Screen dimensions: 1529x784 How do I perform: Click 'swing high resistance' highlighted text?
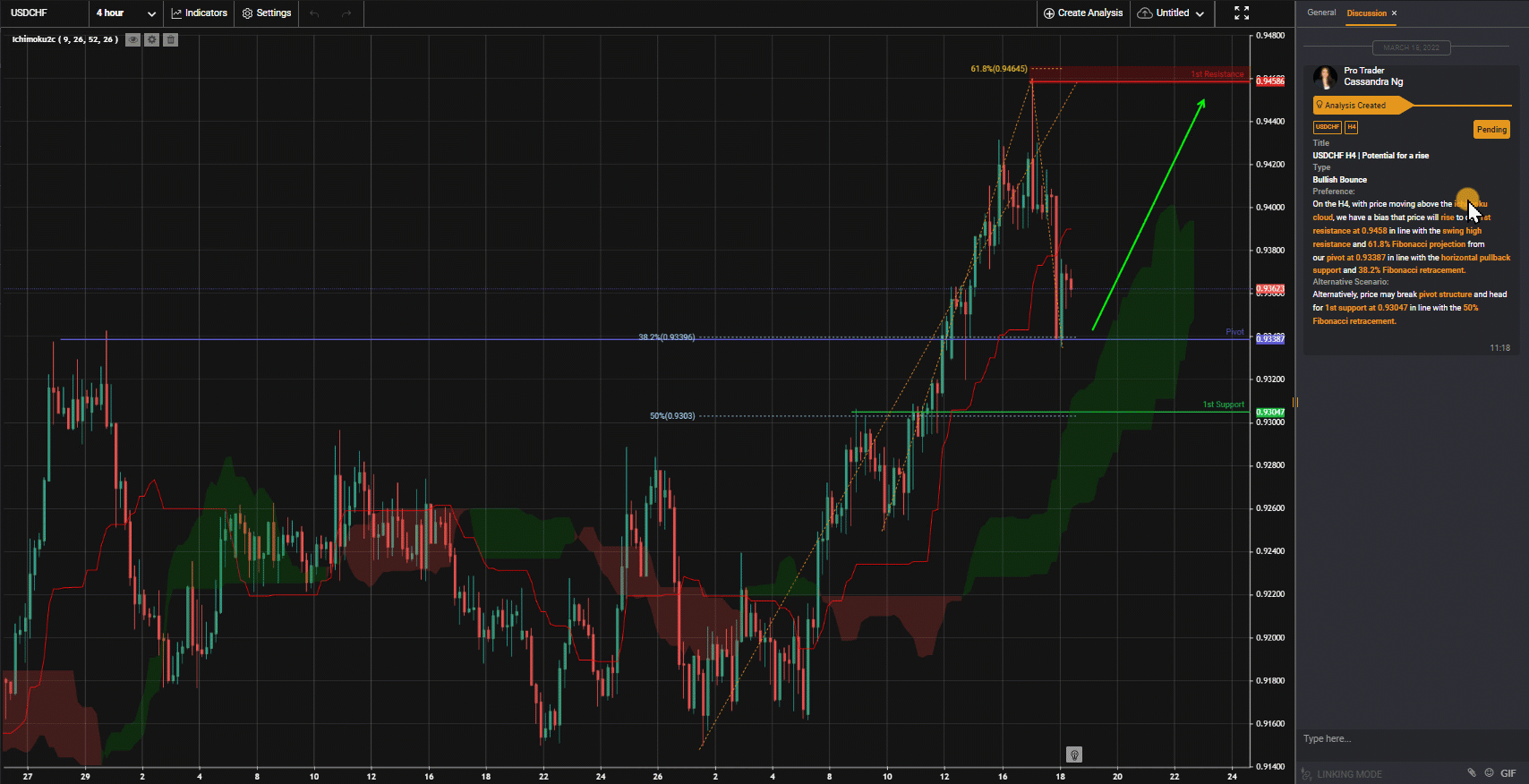coord(1397,237)
